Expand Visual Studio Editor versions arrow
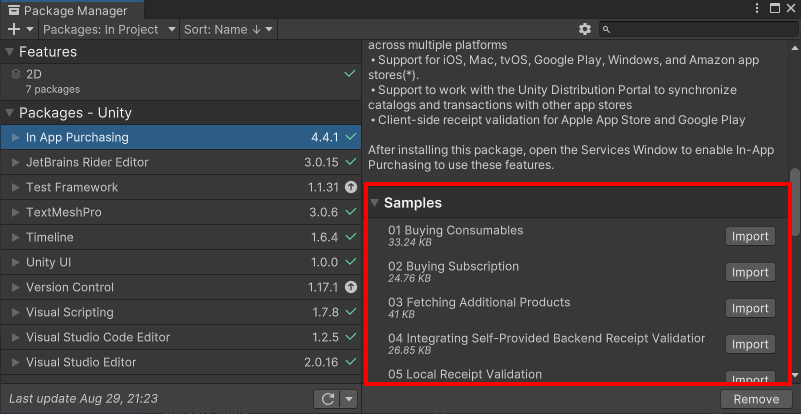The image size is (801, 414). pyautogui.click(x=15, y=362)
